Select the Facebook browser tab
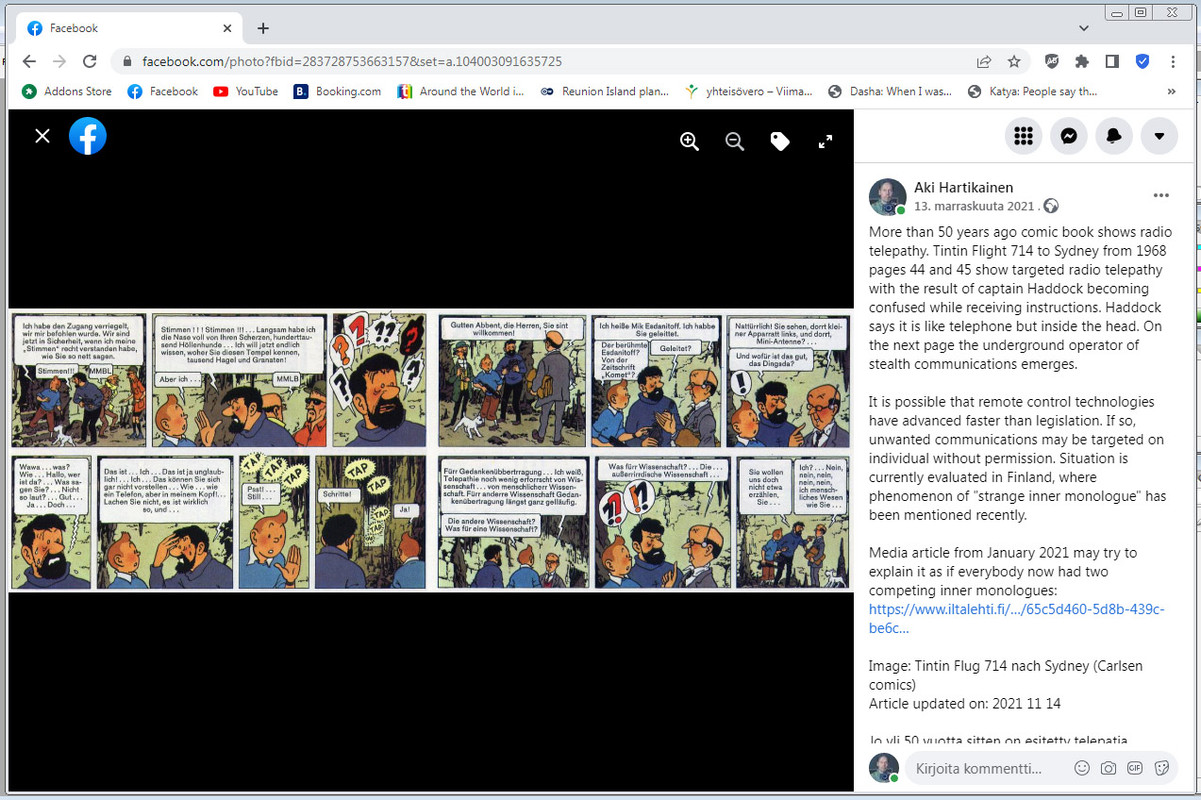 click(130, 28)
